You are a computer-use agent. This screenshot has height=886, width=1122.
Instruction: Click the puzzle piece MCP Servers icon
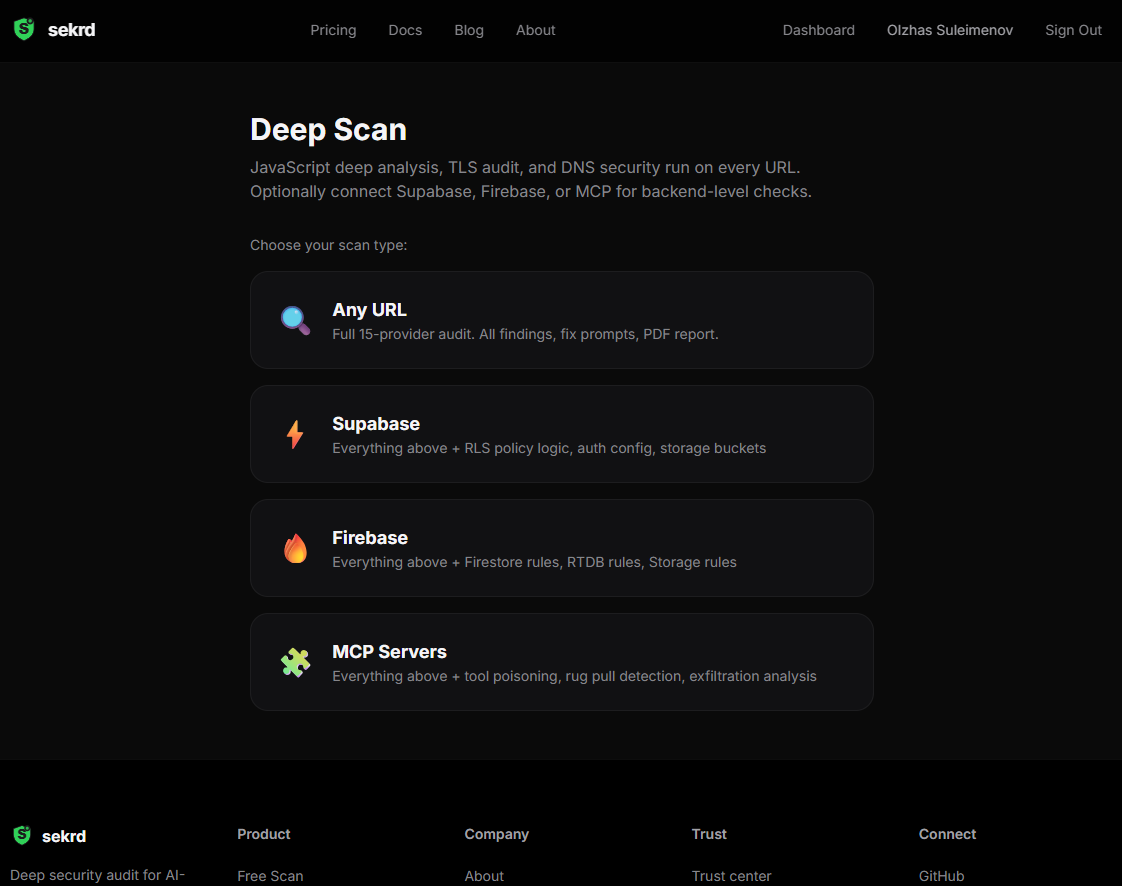point(295,662)
